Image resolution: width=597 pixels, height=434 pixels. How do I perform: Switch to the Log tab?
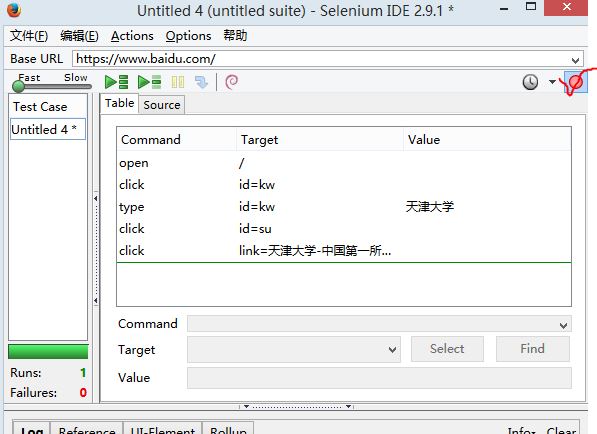(x=32, y=428)
